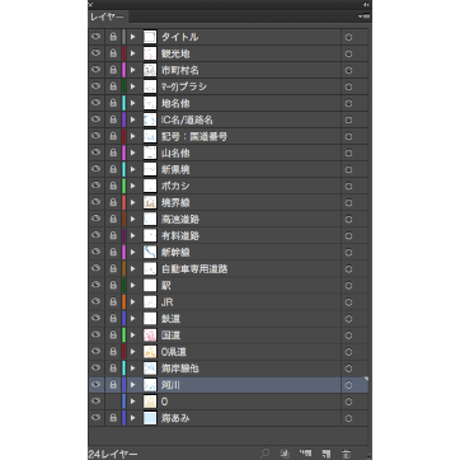Expand the 高速道路 layer disclosure triangle
This screenshot has width=460, height=460.
[133, 219]
